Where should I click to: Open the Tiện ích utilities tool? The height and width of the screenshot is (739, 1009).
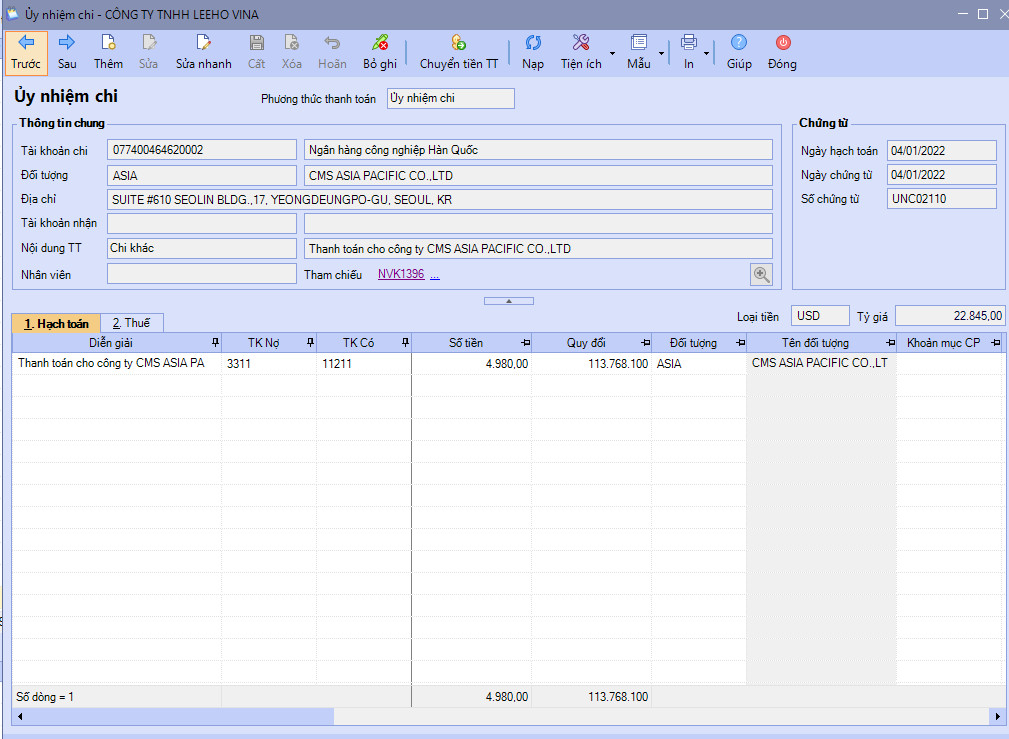[x=580, y=53]
